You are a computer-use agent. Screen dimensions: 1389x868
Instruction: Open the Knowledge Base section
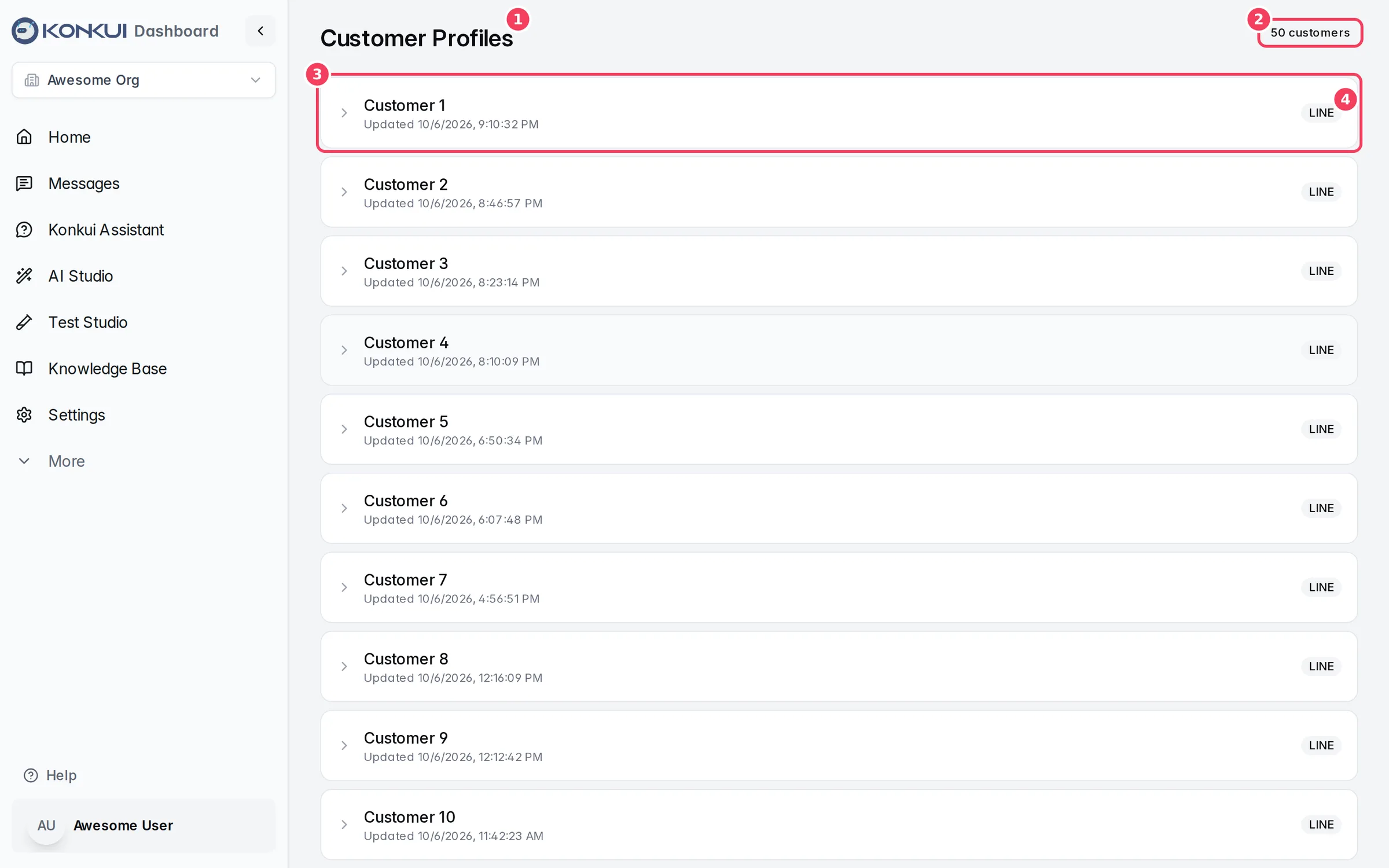107,369
